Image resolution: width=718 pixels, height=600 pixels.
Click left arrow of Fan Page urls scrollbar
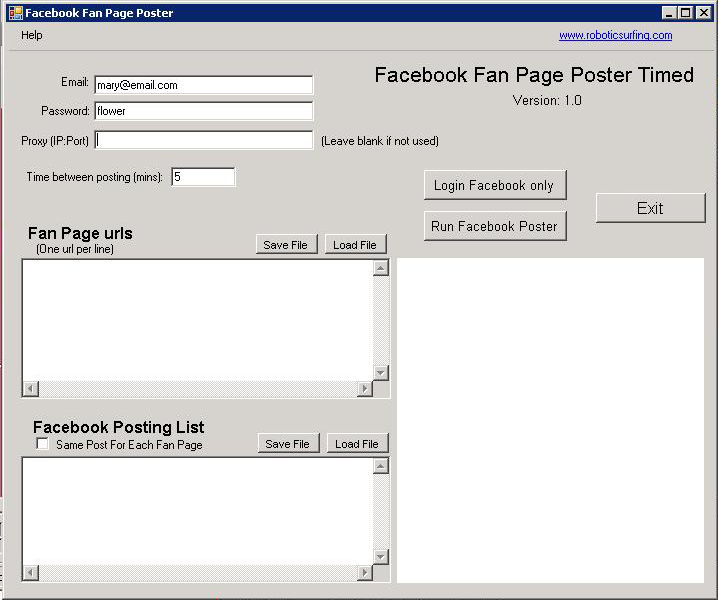pyautogui.click(x=31, y=389)
